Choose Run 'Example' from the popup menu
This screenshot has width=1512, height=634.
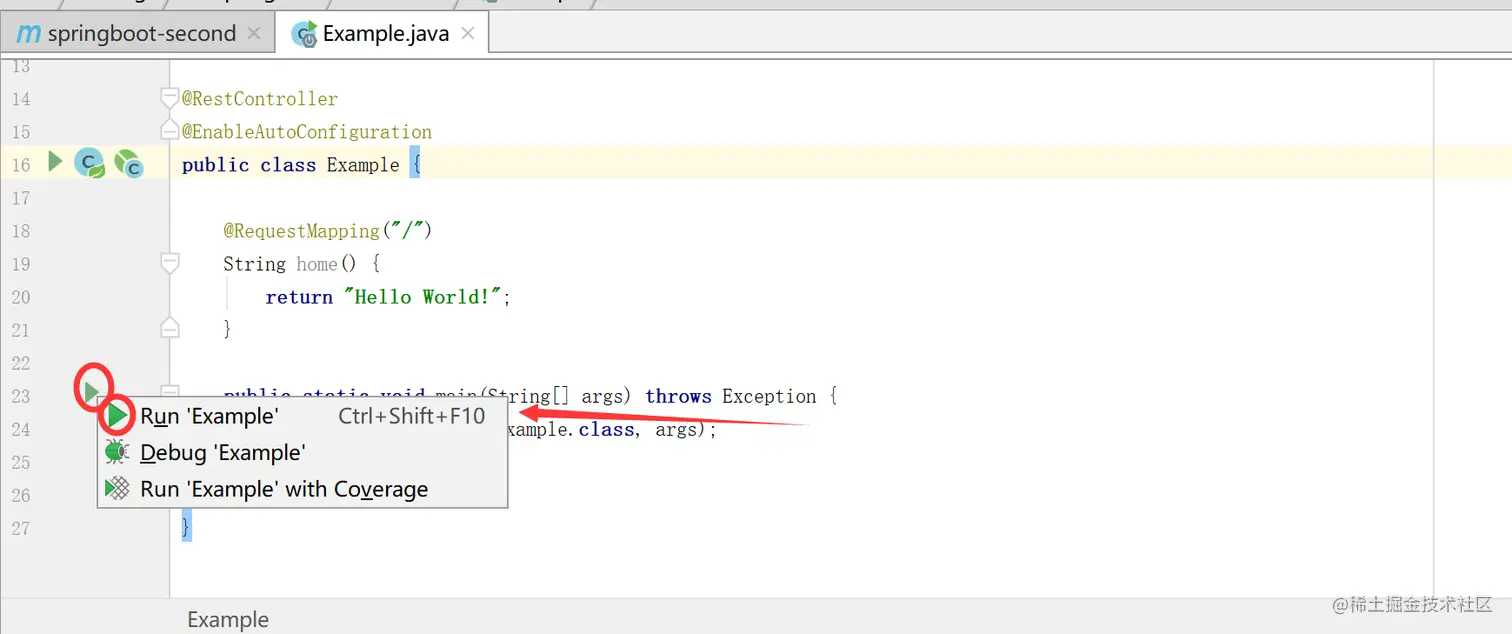302,416
